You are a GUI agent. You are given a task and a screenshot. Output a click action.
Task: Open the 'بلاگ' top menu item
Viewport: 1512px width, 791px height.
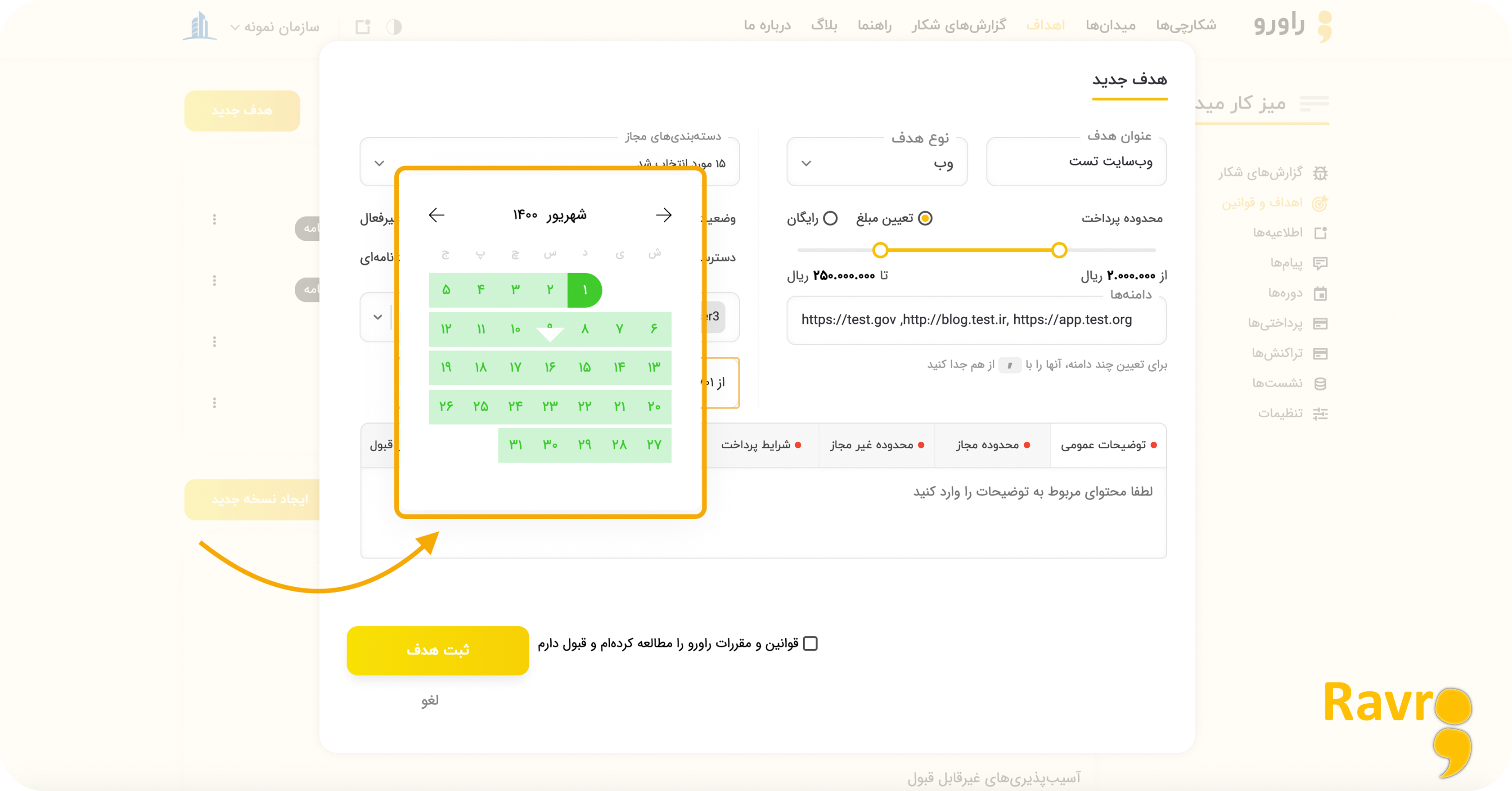823,25
